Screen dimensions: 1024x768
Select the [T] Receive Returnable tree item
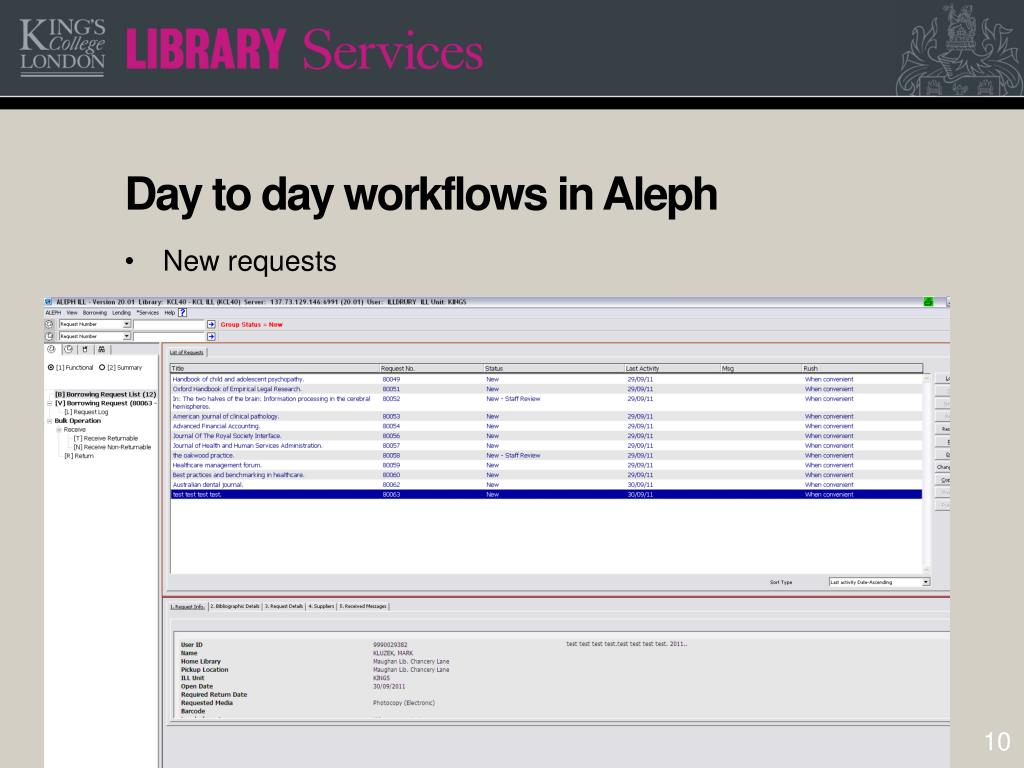point(106,439)
